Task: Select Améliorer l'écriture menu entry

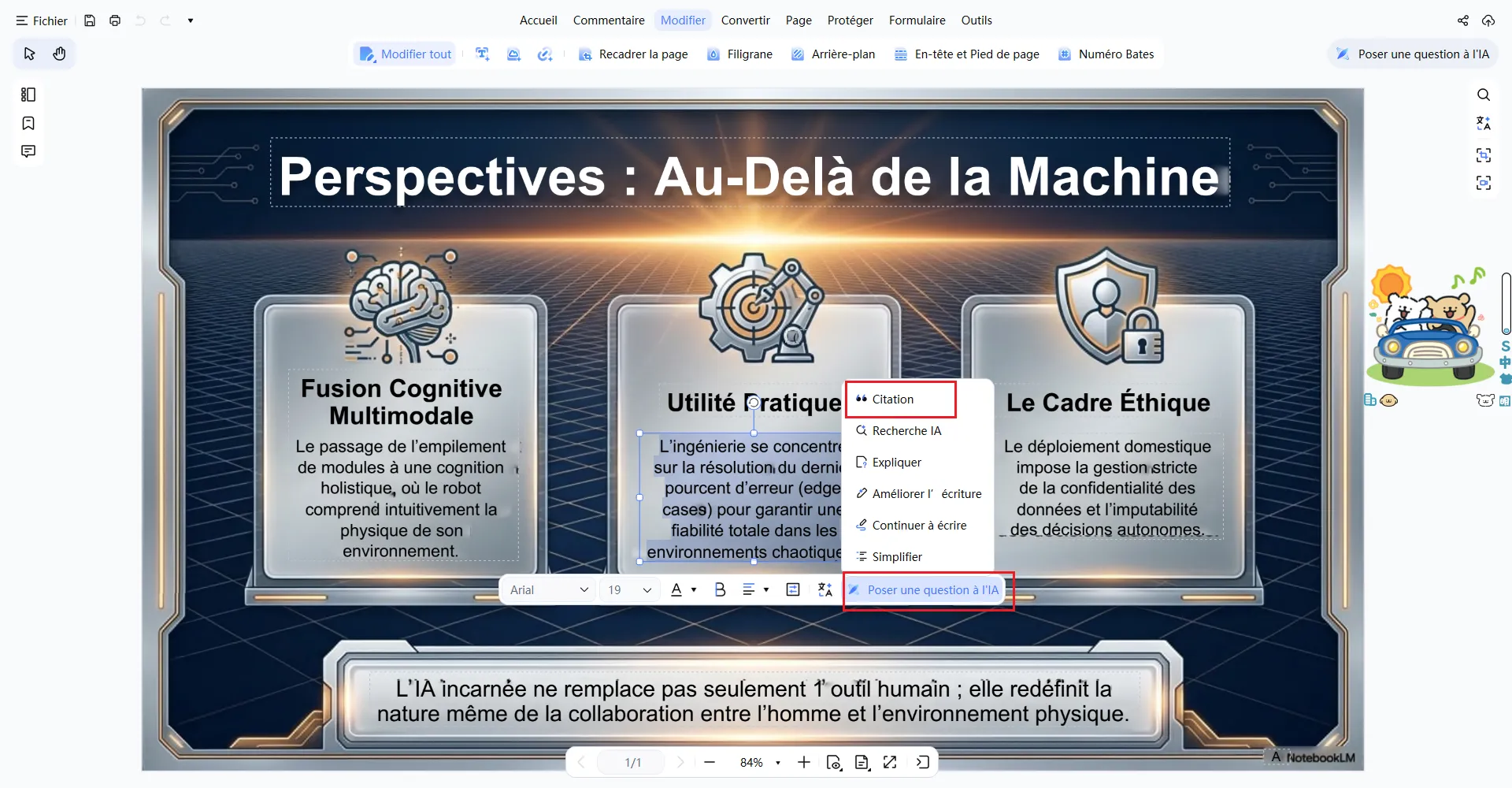Action: (917, 494)
